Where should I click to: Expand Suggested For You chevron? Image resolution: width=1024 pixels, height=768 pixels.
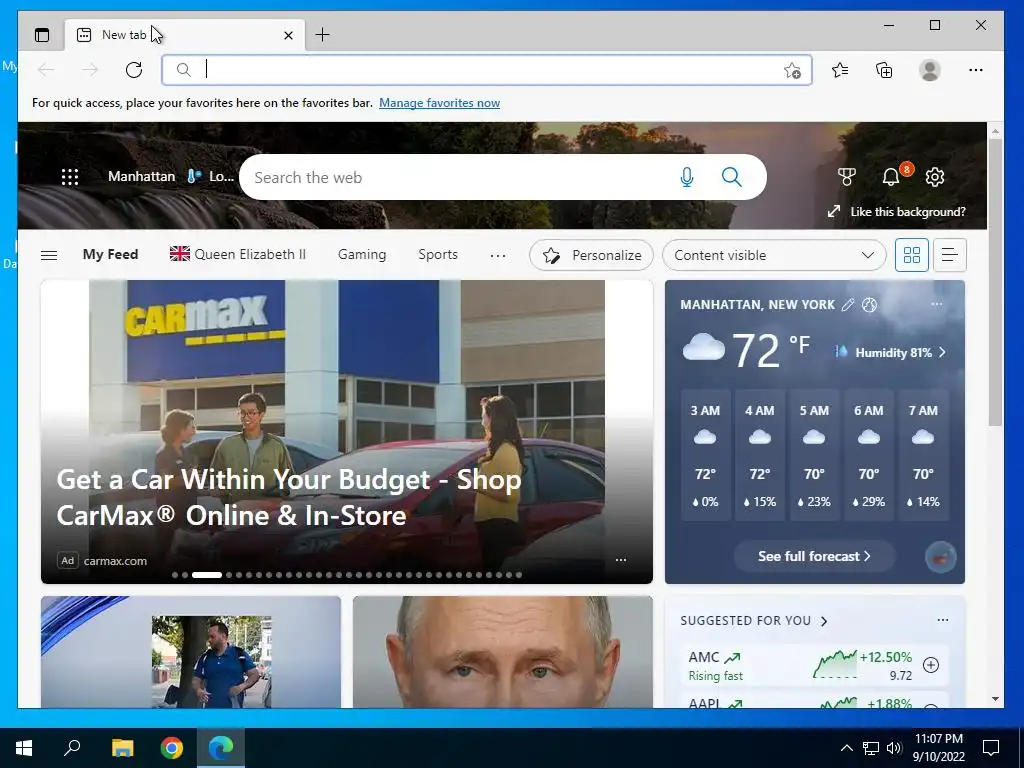coord(824,621)
